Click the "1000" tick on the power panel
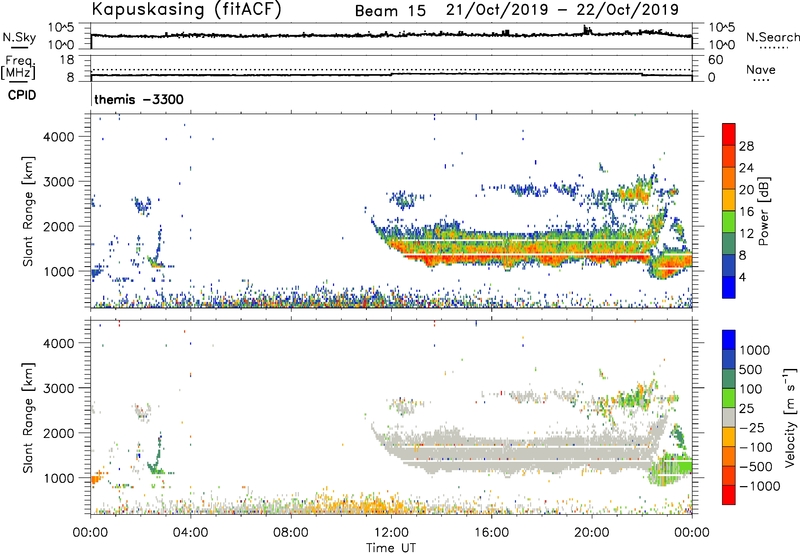This screenshot has width=800, height=554. click(59, 271)
